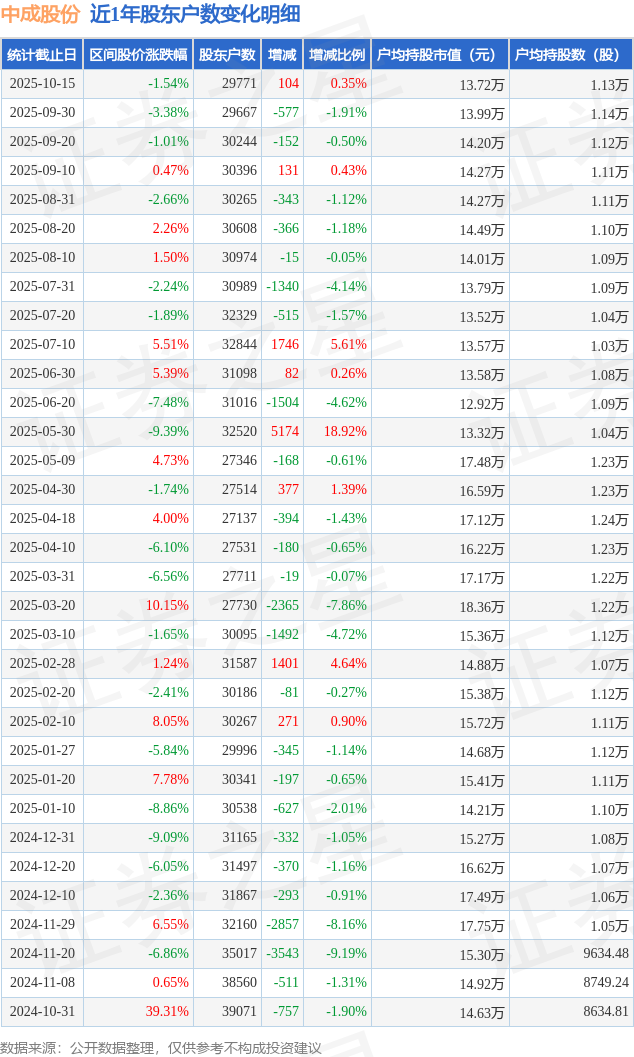This screenshot has height=1057, width=634.
Task: Click the 区间股价涨跌幅 column header
Action: pos(138,55)
